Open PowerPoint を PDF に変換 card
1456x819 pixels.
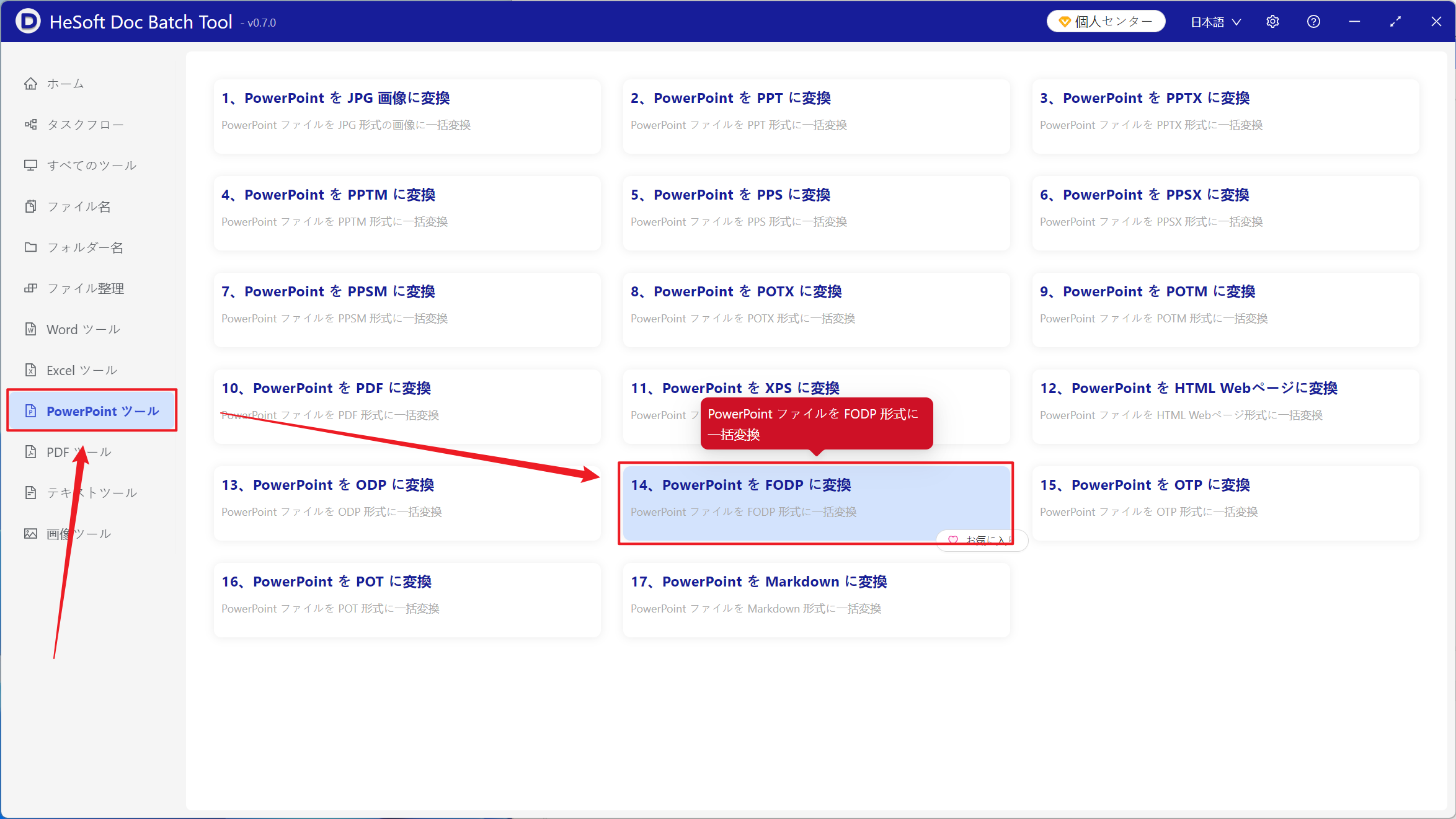pos(407,407)
